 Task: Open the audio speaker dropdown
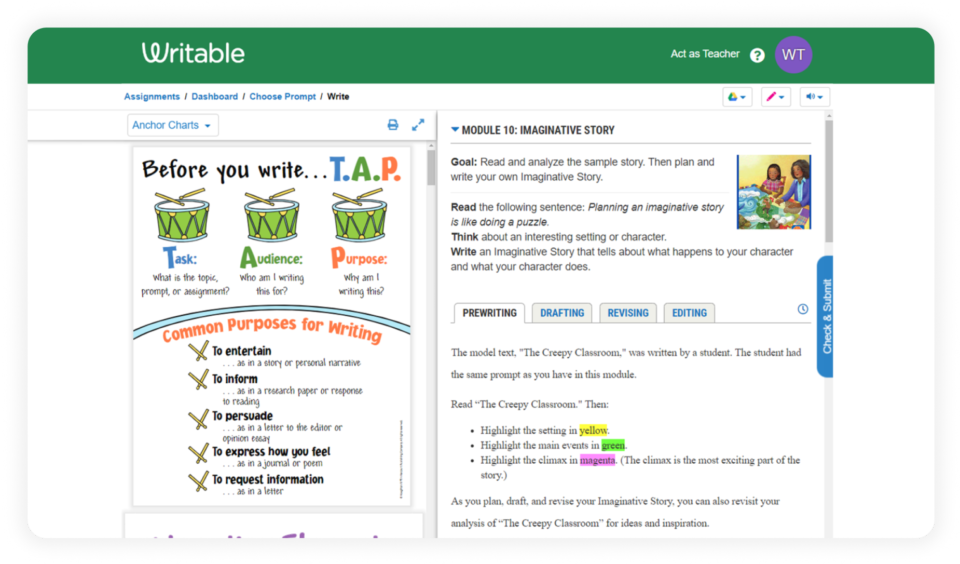point(814,97)
